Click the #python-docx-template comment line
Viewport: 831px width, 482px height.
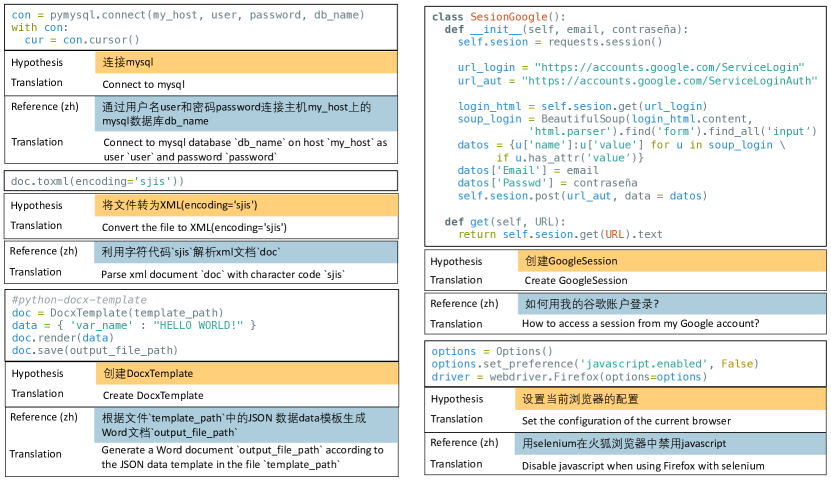click(79, 300)
